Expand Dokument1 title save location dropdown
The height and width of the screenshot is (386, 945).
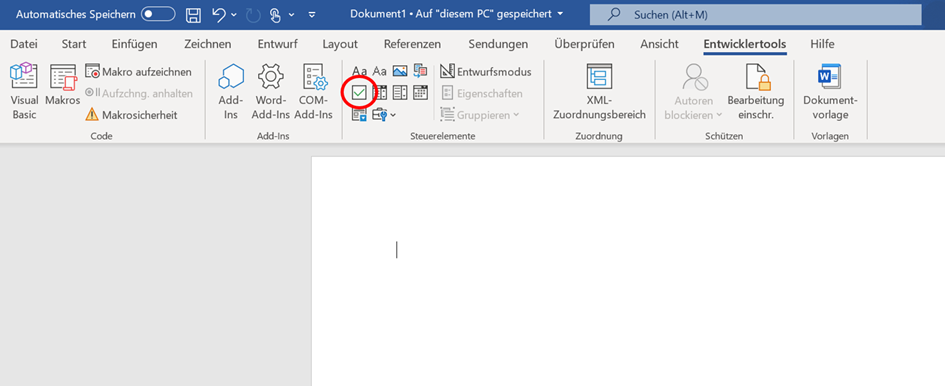[x=561, y=14]
